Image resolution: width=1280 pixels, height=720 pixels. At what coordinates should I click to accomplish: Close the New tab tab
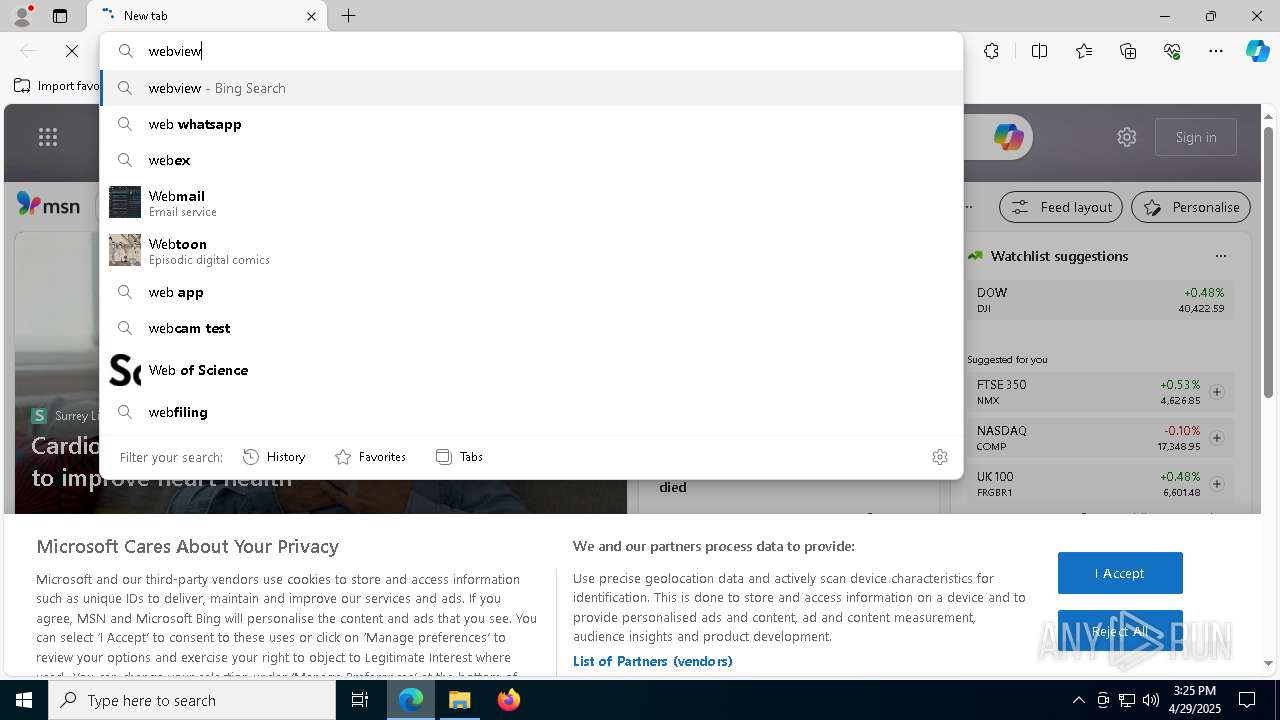[311, 16]
